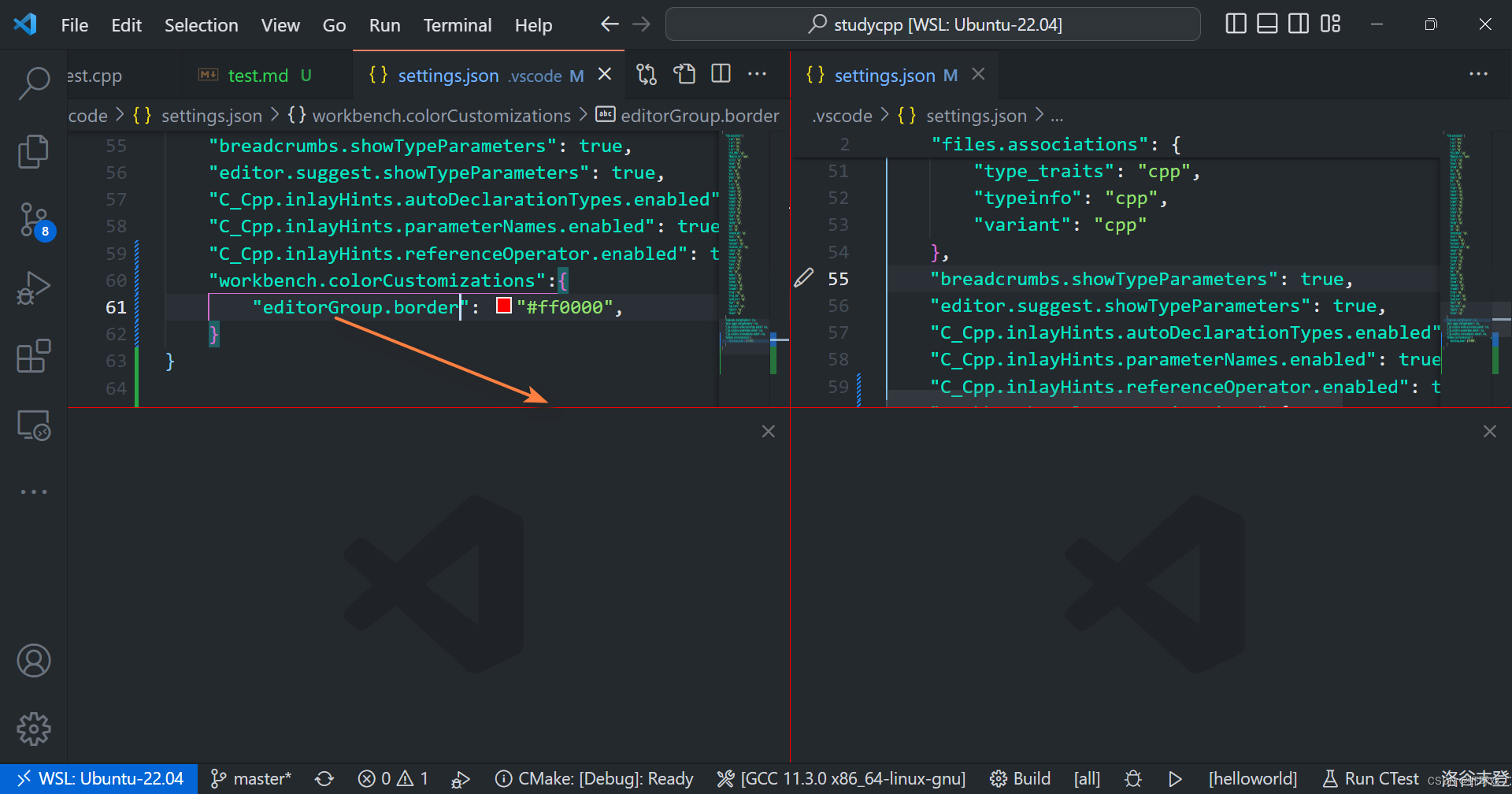Open Run and Debug view
Viewport: 1512px width, 794px height.
point(34,288)
